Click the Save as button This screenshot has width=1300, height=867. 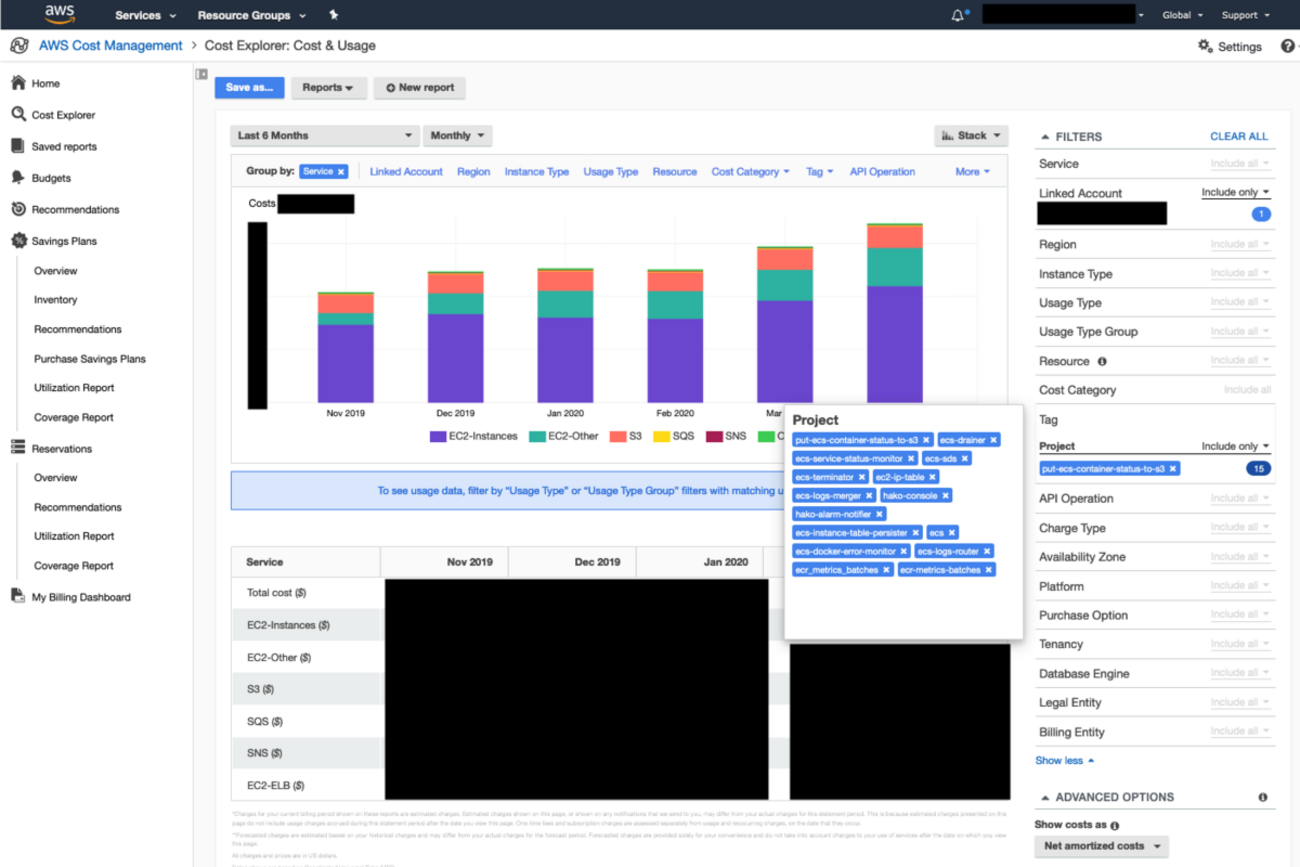(x=249, y=87)
